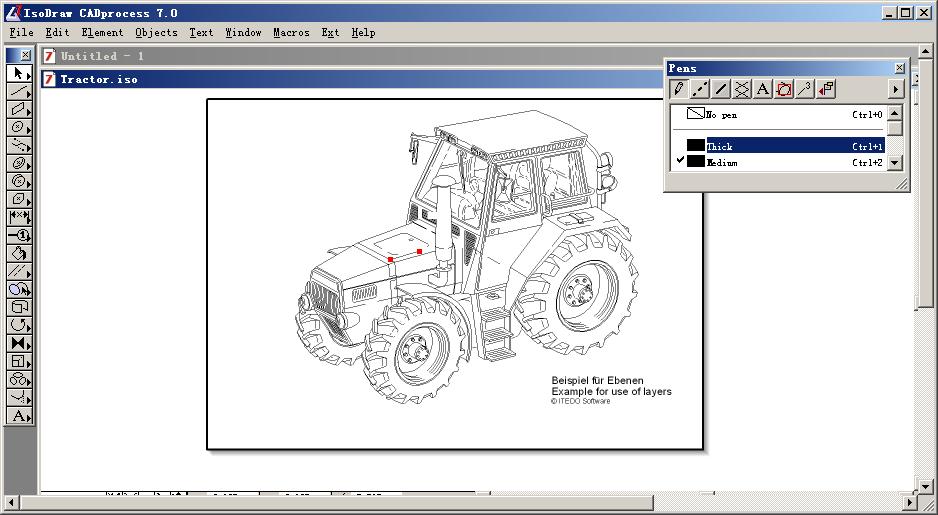
Task: Show the crossed-lines pattern tab in the Pens panel
Action: coord(741,89)
